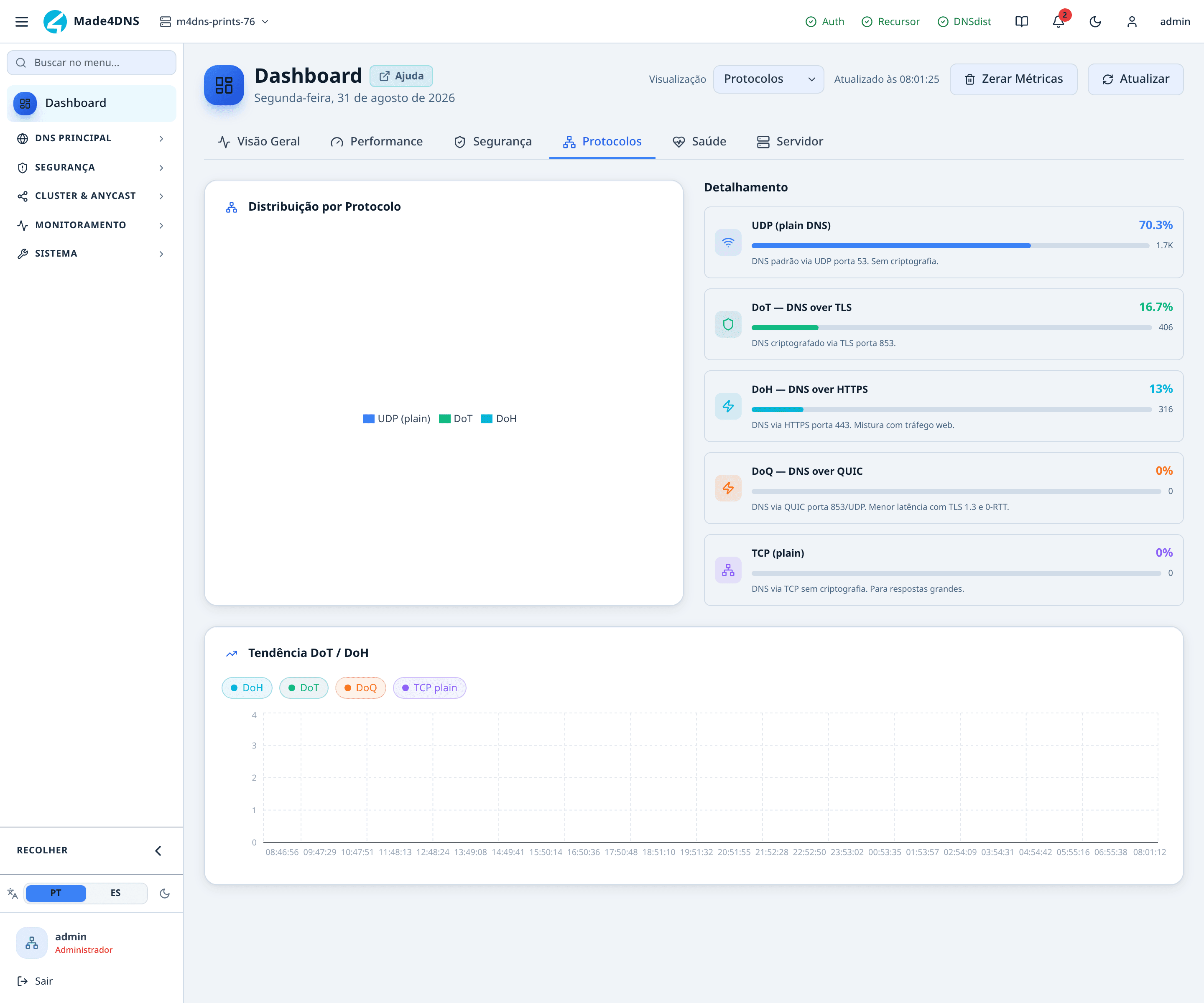
Task: Expand the DNS Principal menu
Action: pos(92,138)
